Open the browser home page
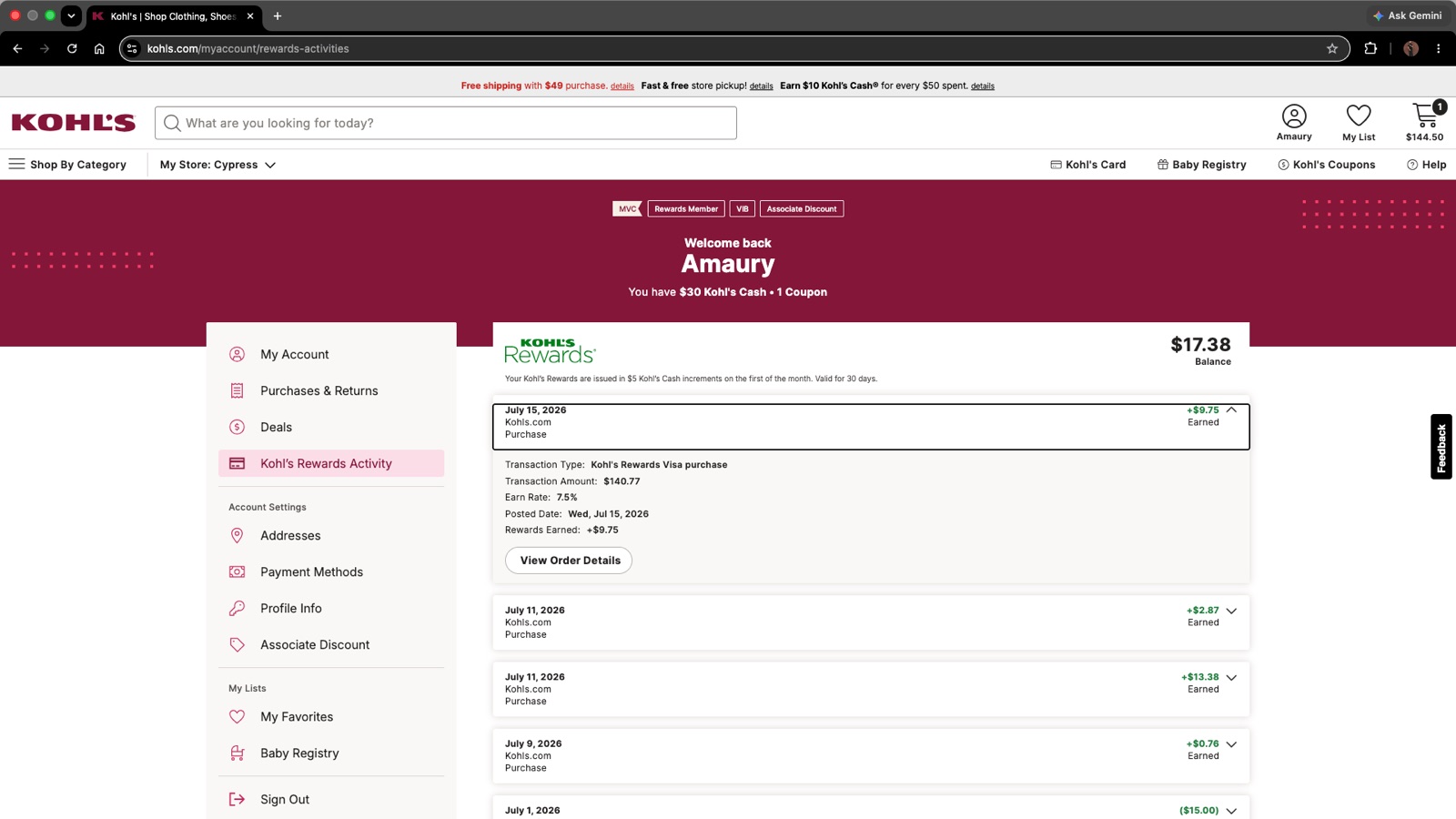Image resolution: width=1456 pixels, height=819 pixels. pyautogui.click(x=99, y=48)
